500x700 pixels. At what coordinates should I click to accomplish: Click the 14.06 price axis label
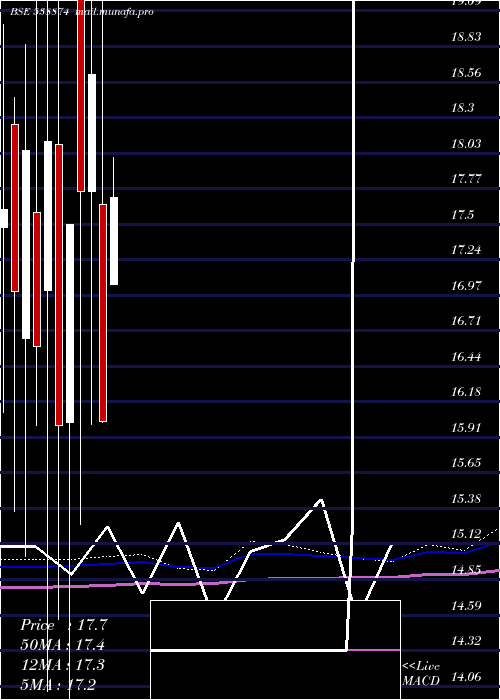coord(466,677)
